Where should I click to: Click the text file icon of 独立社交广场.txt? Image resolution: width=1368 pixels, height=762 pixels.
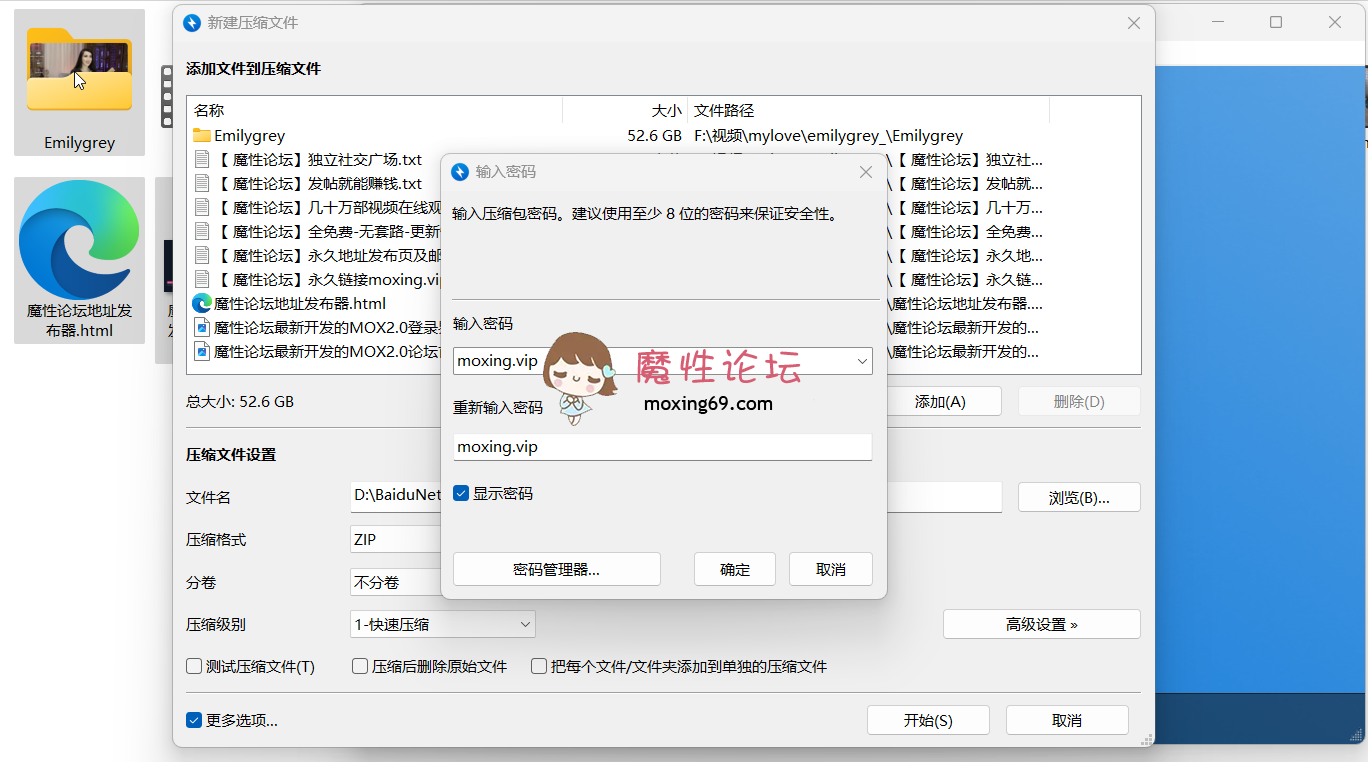point(202,160)
